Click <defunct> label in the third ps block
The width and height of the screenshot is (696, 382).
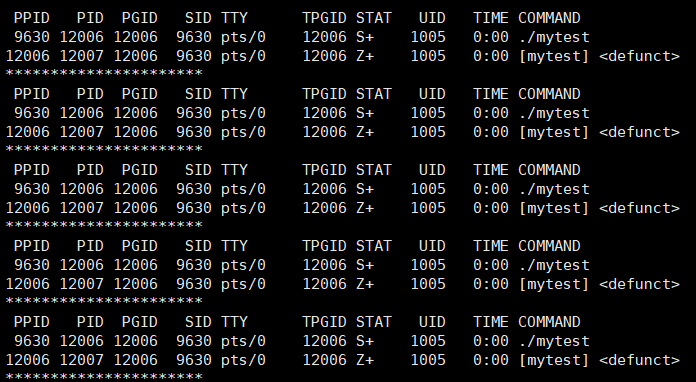639,208
